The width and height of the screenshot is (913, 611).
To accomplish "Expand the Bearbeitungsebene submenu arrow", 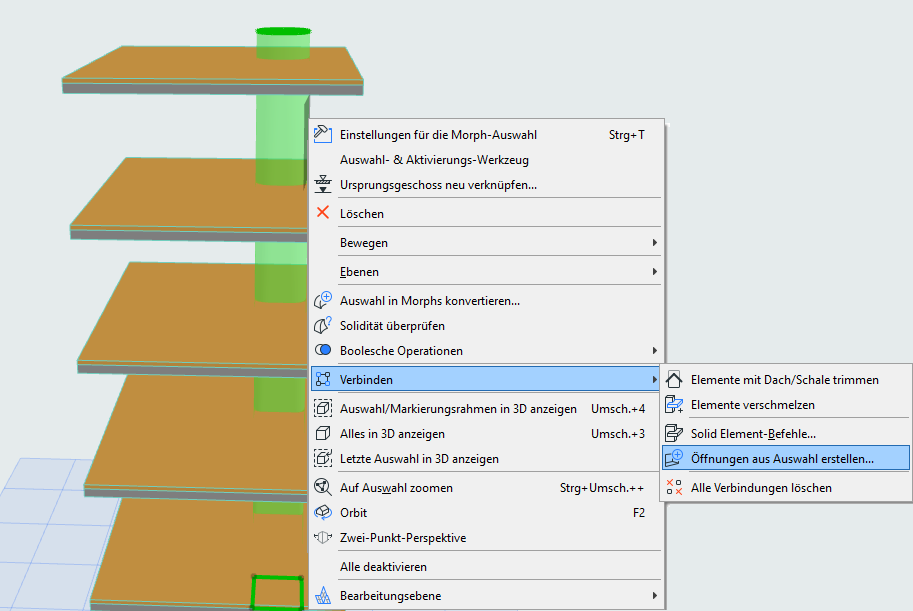I will pos(654,595).
